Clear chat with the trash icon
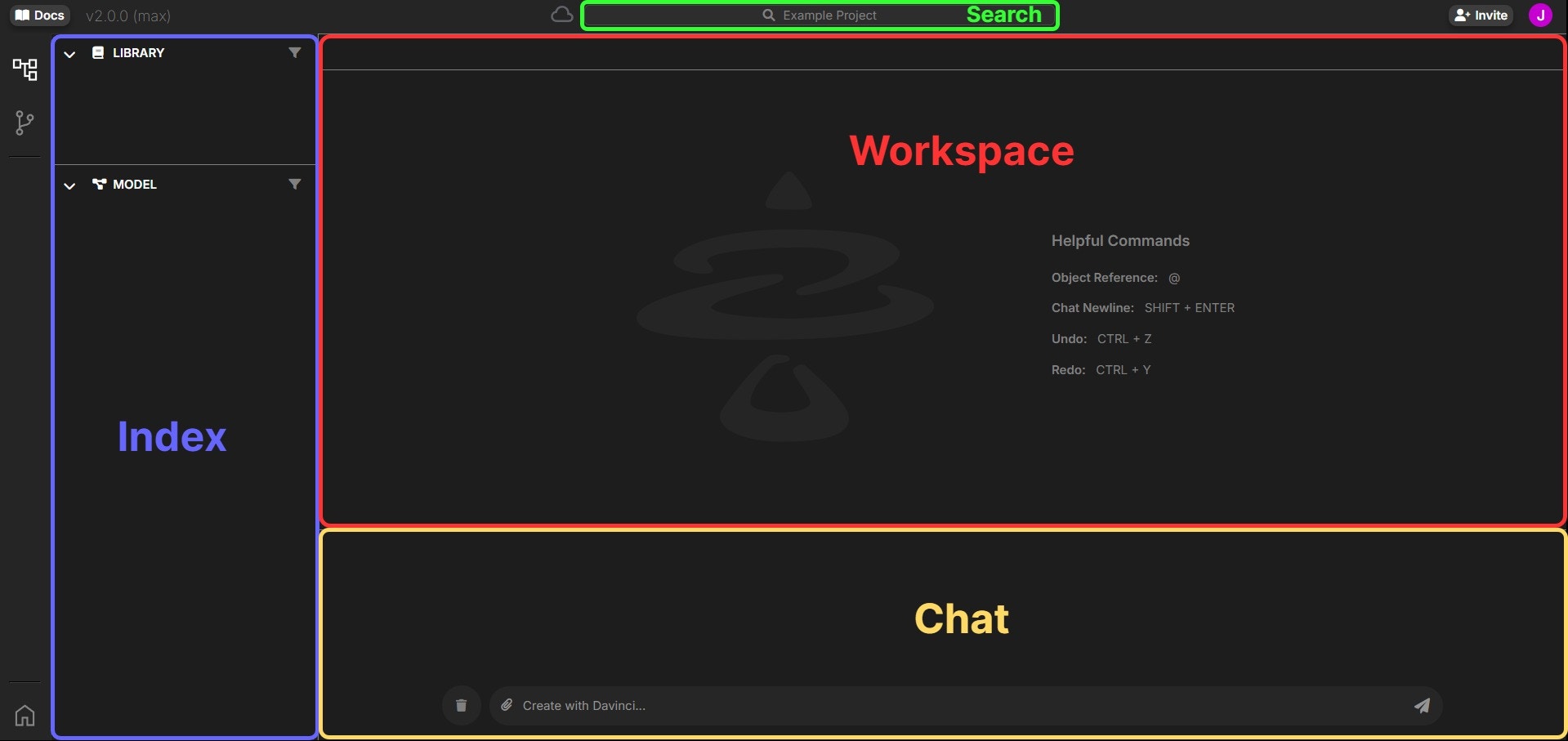Viewport: 1568px width, 741px height. 461,706
